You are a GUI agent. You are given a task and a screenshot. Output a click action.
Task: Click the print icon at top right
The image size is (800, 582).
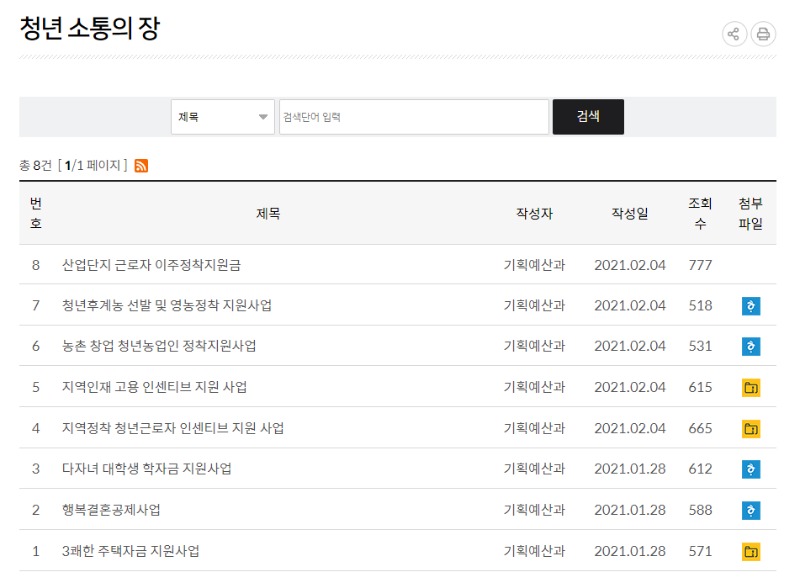[x=763, y=34]
